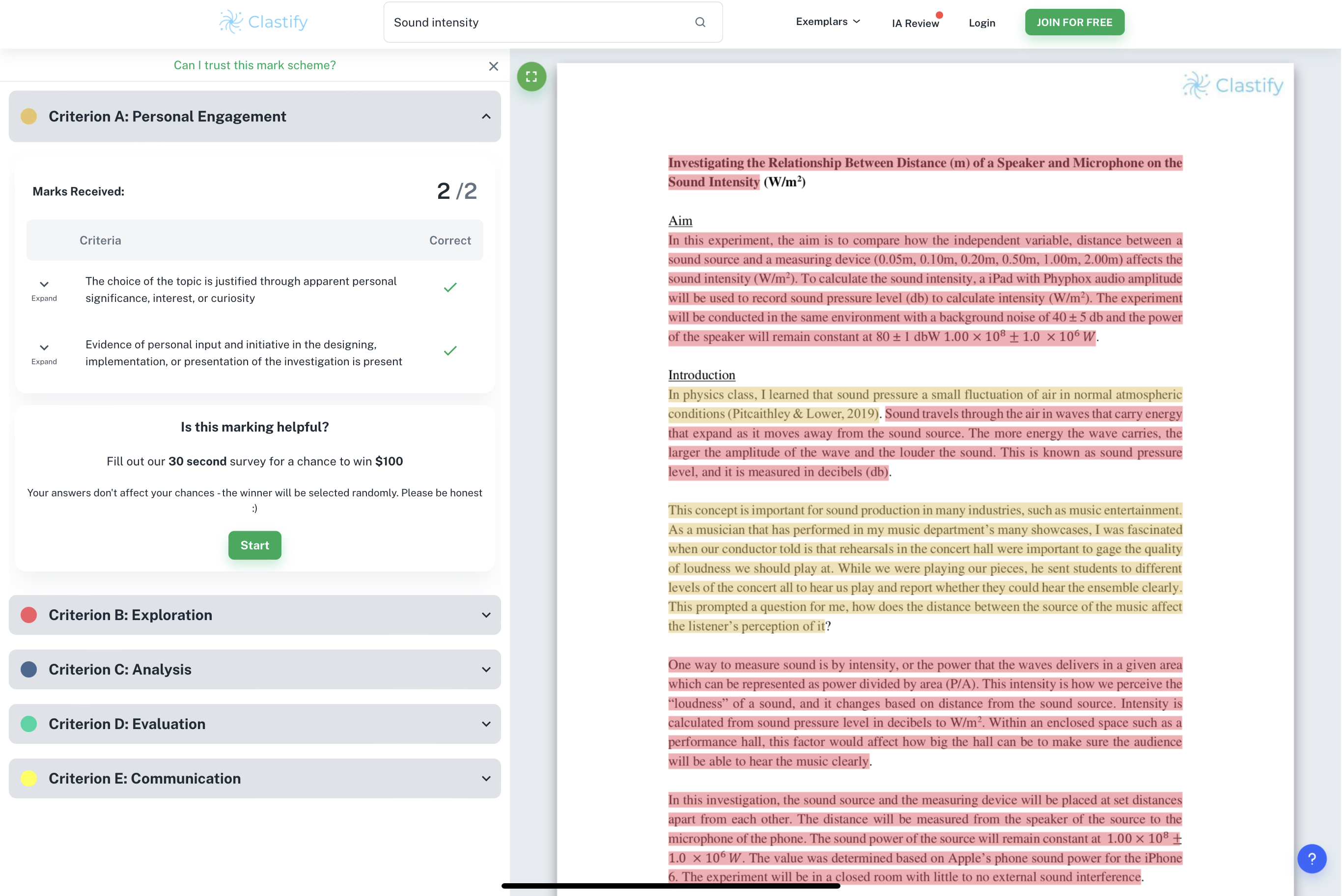Click the red Criterion B color dot
The image size is (1342, 896).
[28, 616]
